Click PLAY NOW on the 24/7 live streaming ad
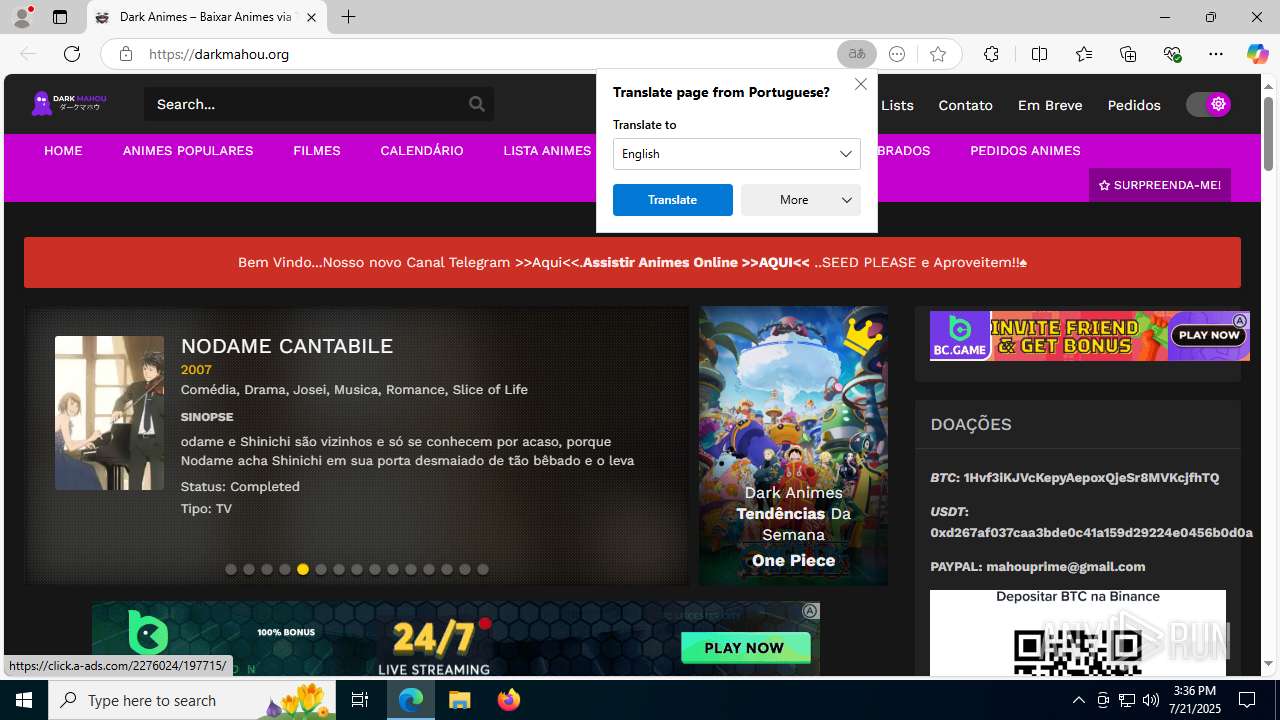The image size is (1280, 720). click(x=744, y=648)
